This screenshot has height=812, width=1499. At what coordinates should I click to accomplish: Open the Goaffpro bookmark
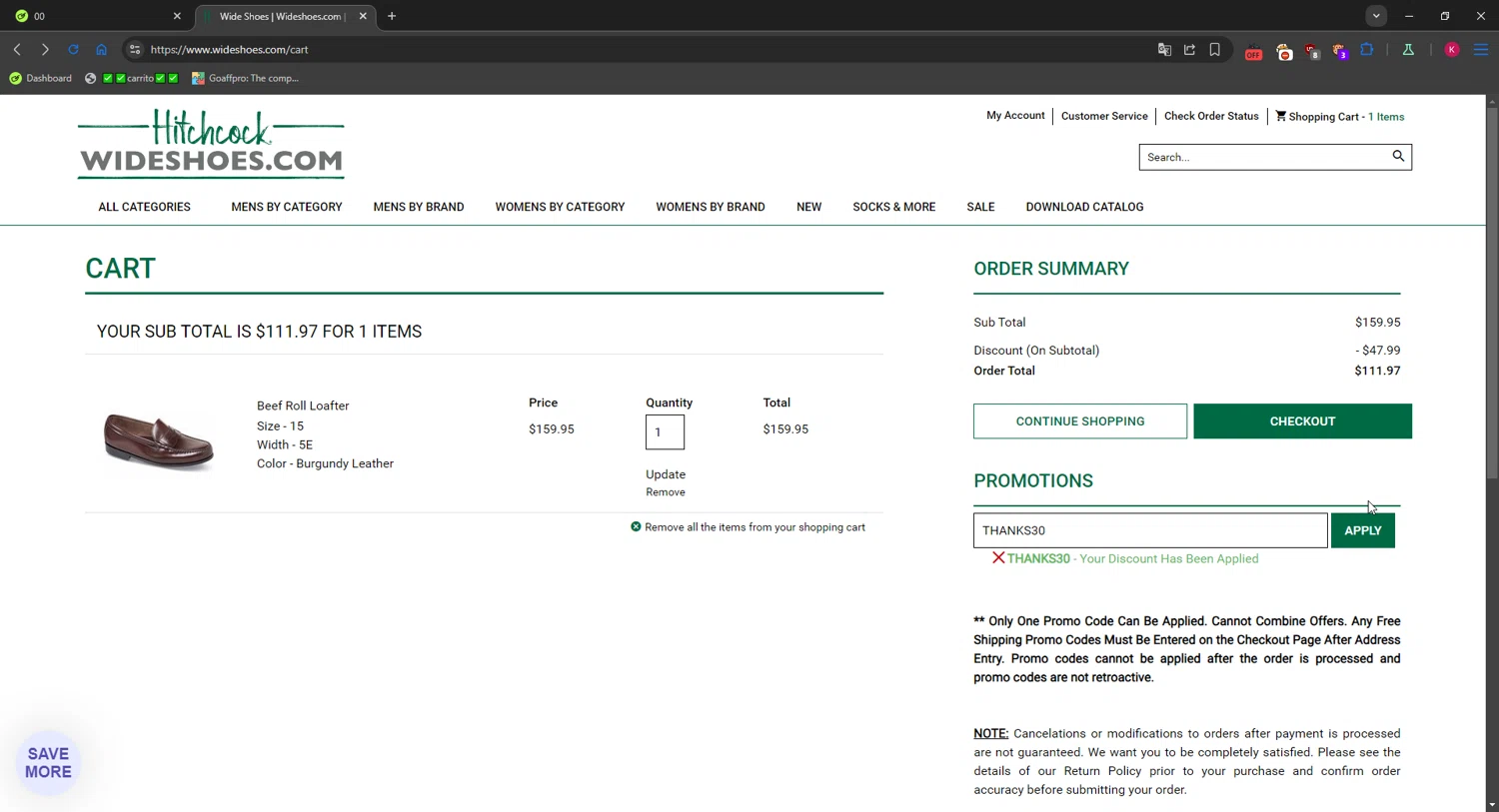246,78
